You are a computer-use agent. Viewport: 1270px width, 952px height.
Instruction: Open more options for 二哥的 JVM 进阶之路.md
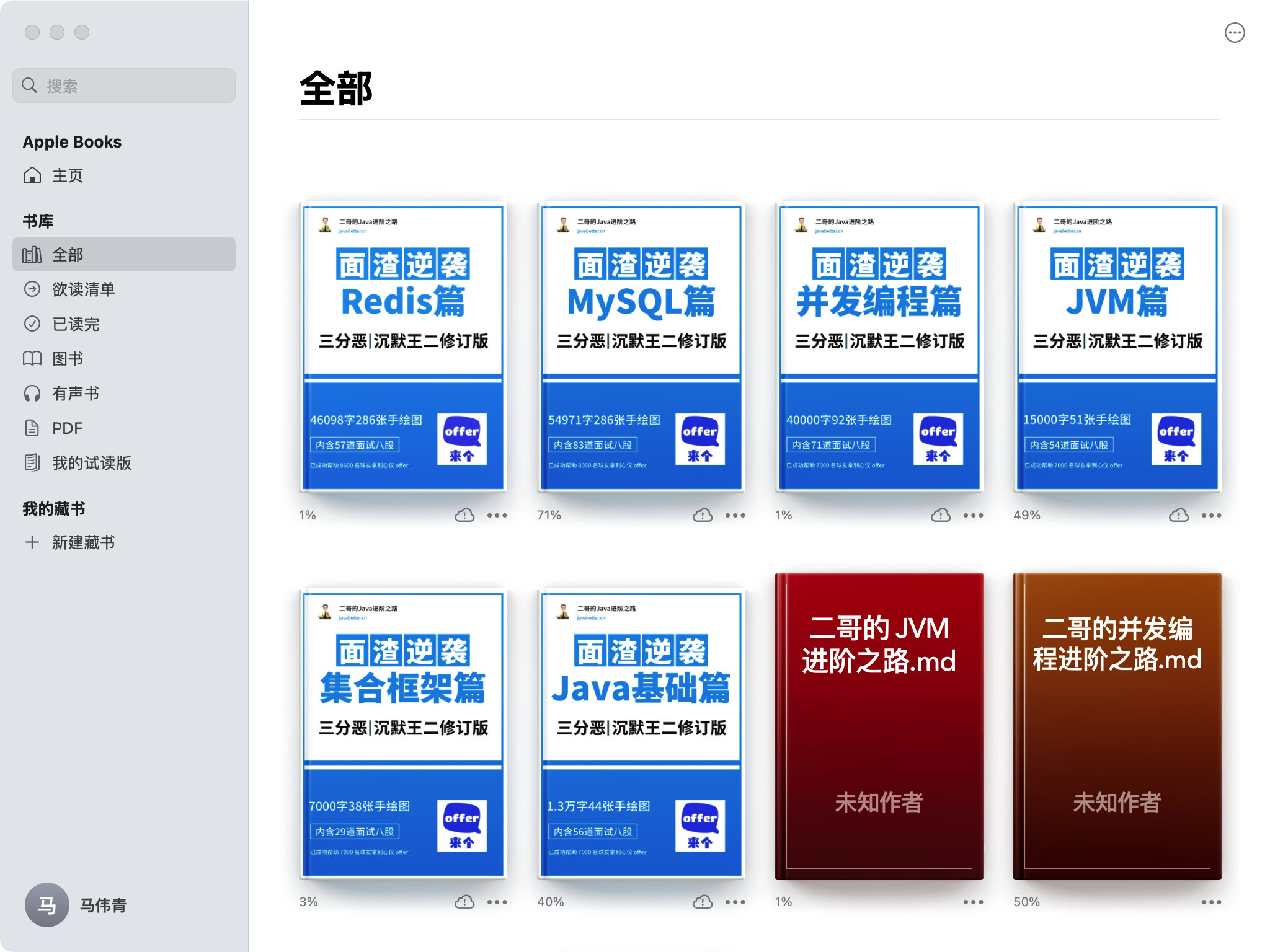coord(972,902)
